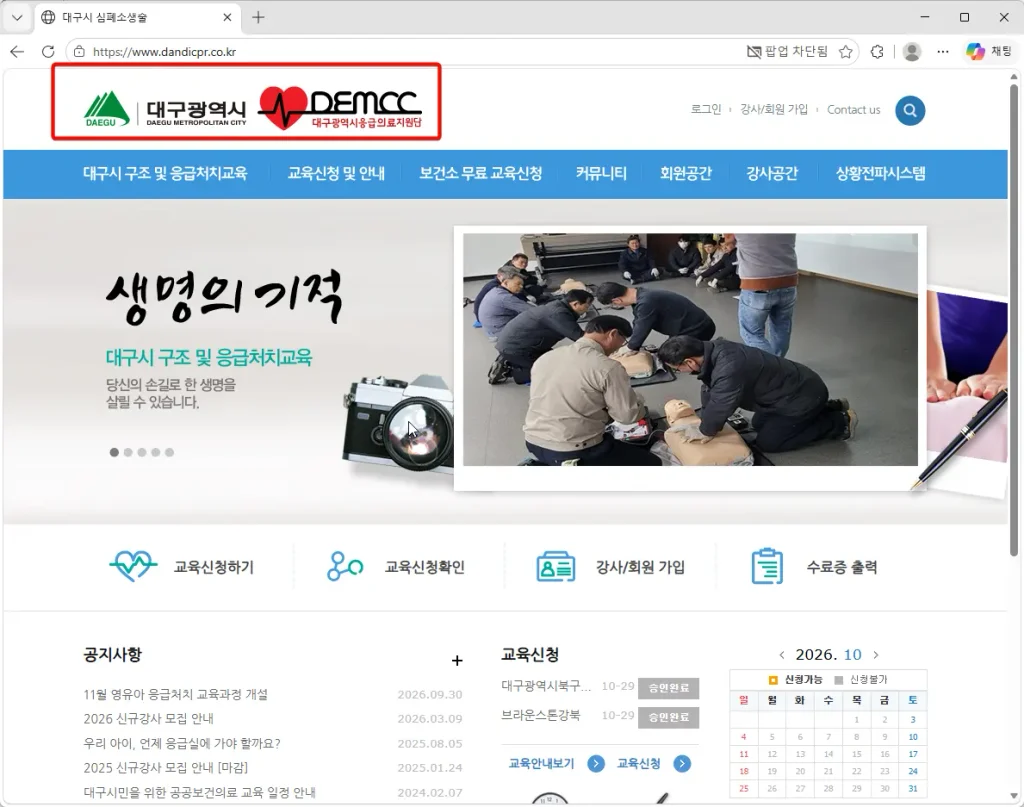Image resolution: width=1024 pixels, height=807 pixels.
Task: Open notice 2025 신규강사 모집 안내 [마감]
Action: pos(166,768)
